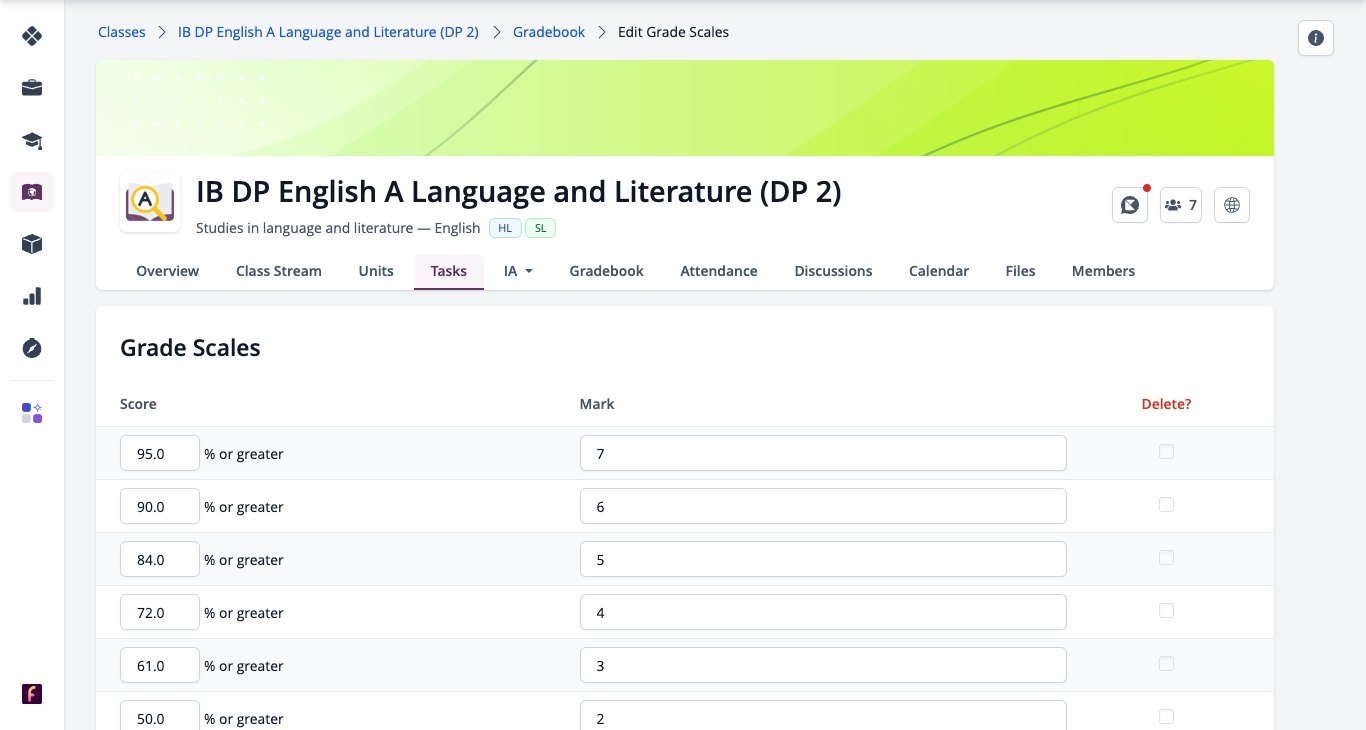Viewport: 1366px width, 730px height.
Task: Open the briefcase icon in sidebar
Action: point(32,88)
